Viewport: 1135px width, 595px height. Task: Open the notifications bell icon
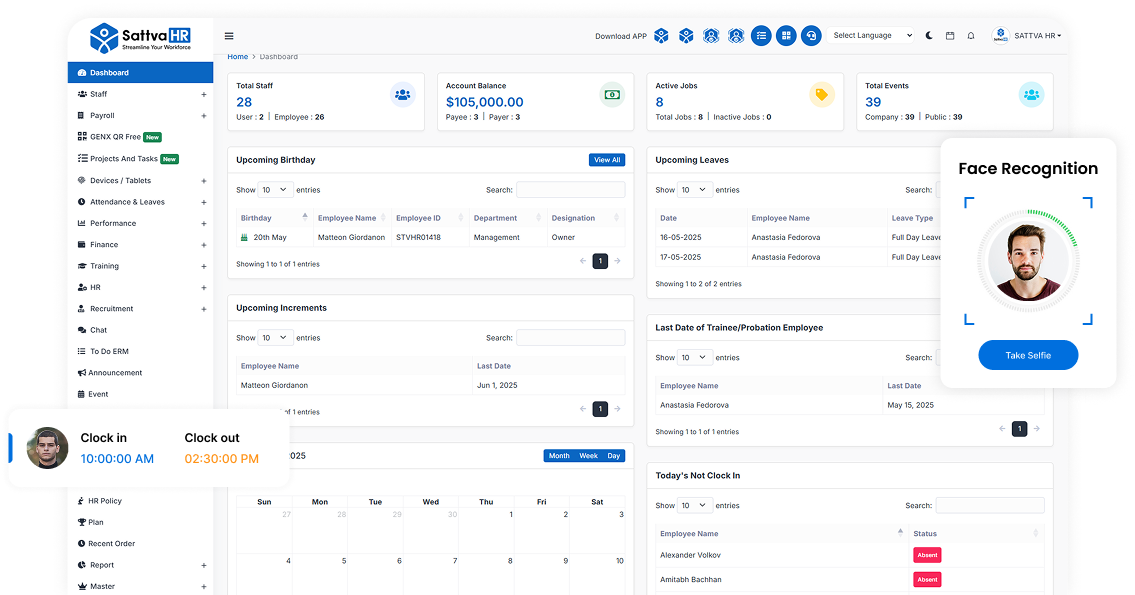pos(971,35)
